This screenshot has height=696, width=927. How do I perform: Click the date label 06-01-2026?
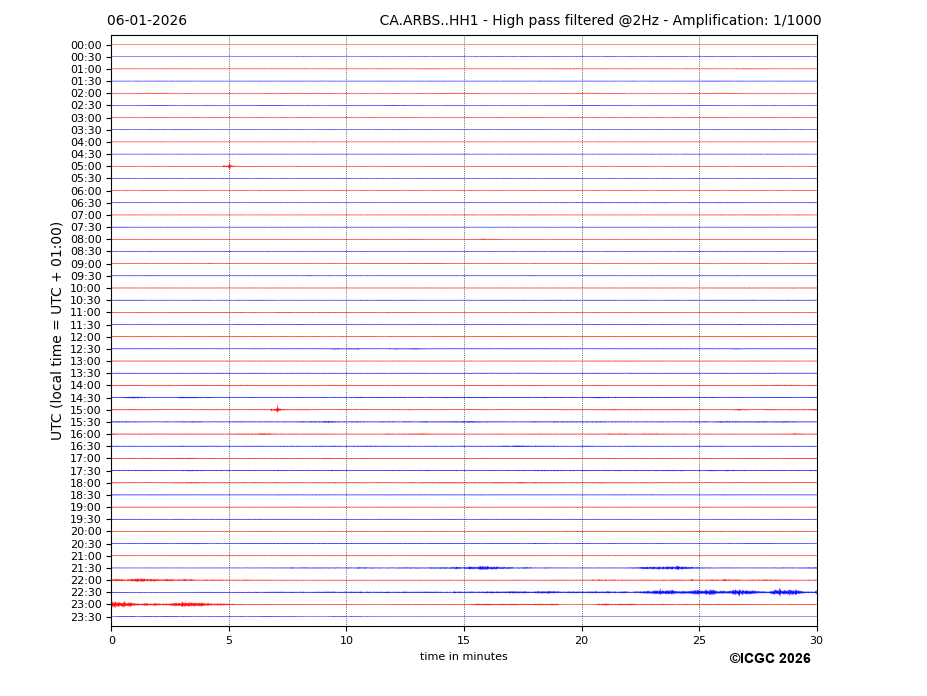(147, 21)
